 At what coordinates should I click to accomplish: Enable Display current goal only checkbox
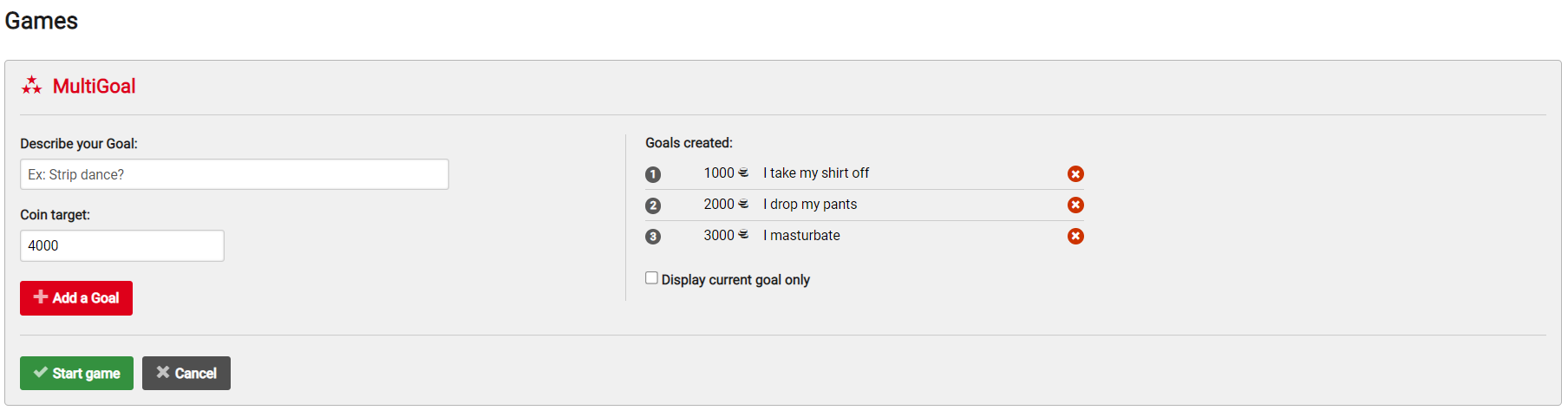(651, 278)
